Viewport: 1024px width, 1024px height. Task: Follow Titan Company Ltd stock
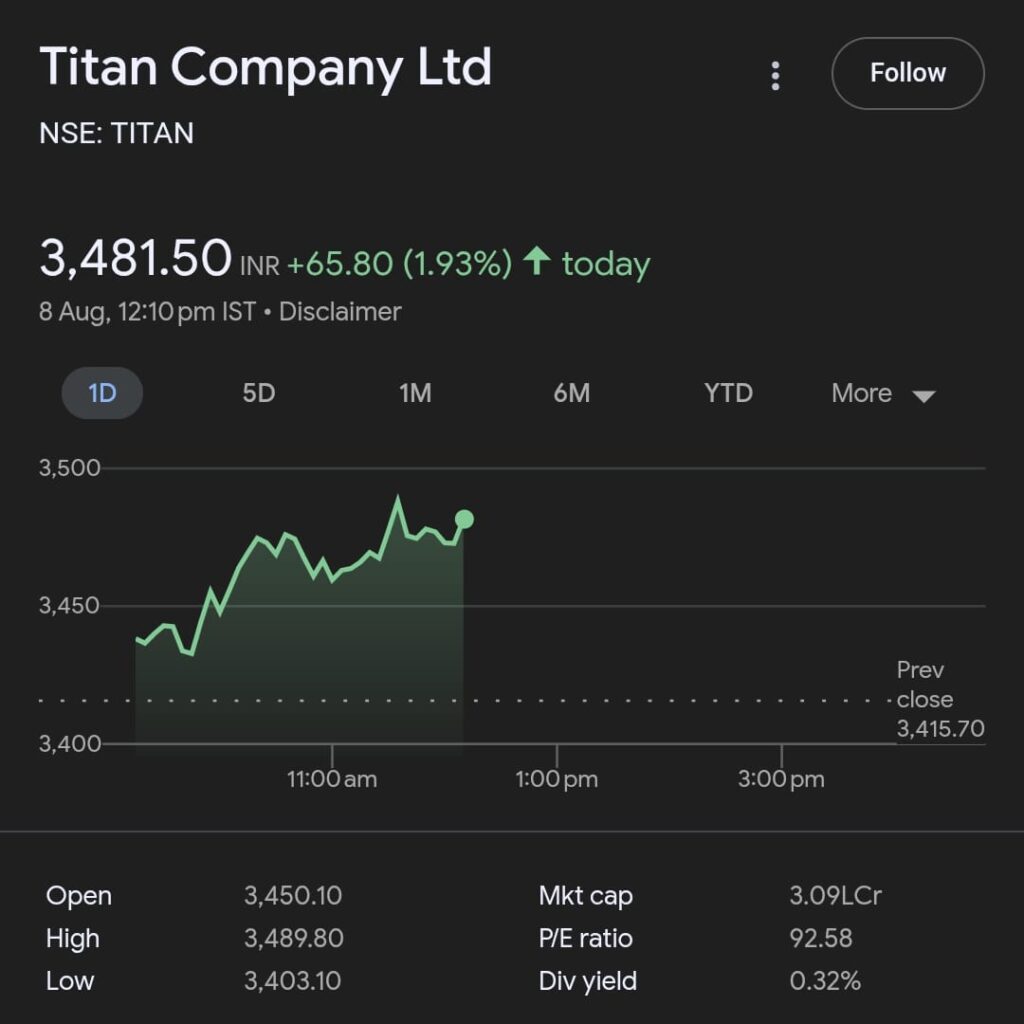(x=906, y=73)
